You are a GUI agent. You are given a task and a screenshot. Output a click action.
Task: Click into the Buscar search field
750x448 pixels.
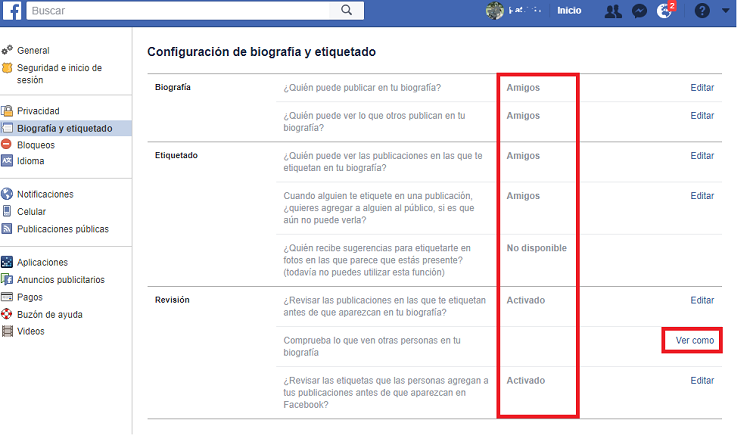[178, 11]
